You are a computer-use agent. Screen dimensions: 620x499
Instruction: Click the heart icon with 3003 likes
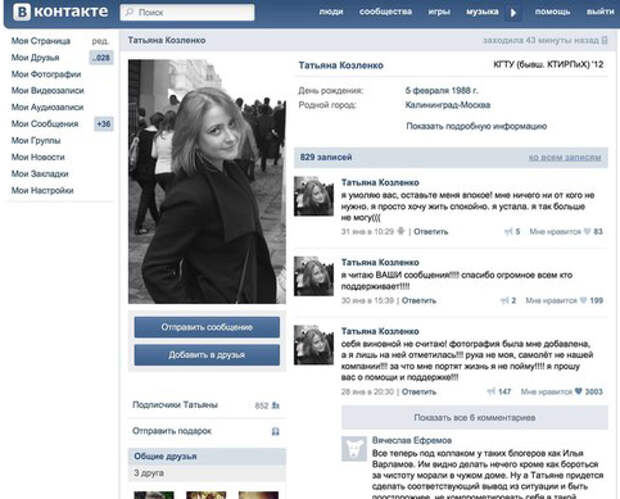[x=578, y=391]
